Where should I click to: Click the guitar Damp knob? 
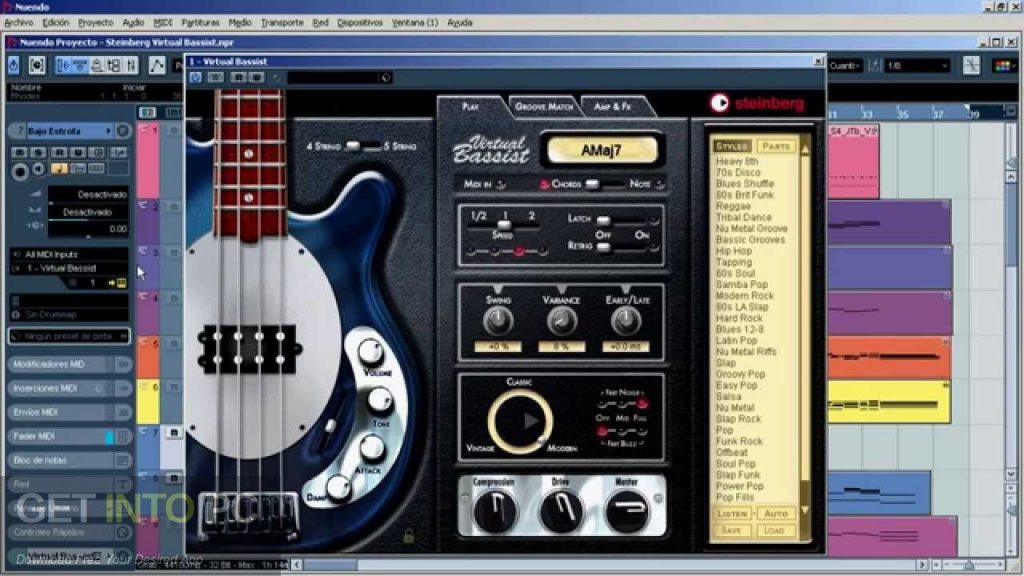coord(338,488)
